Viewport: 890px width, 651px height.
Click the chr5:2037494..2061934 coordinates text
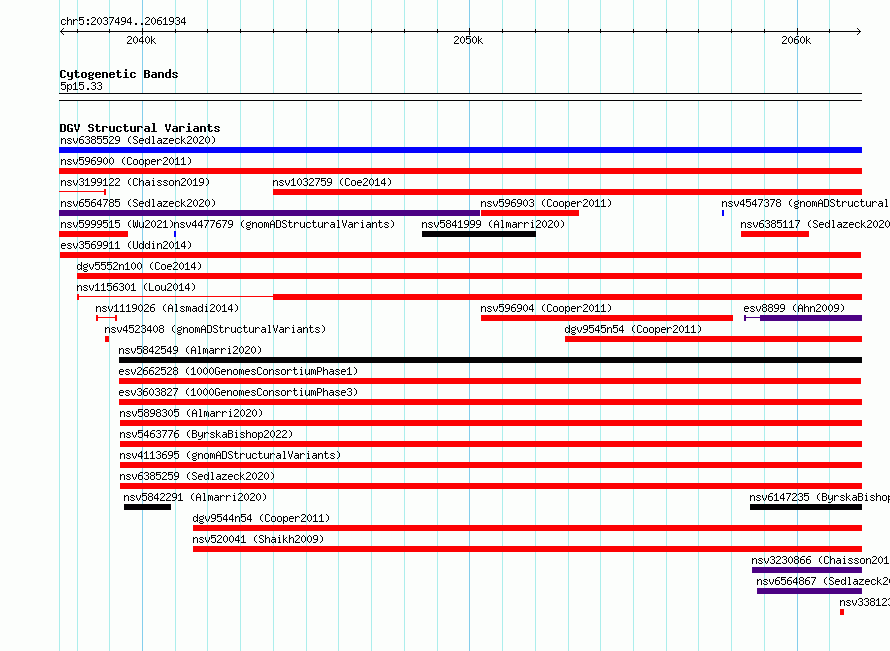[123, 21]
